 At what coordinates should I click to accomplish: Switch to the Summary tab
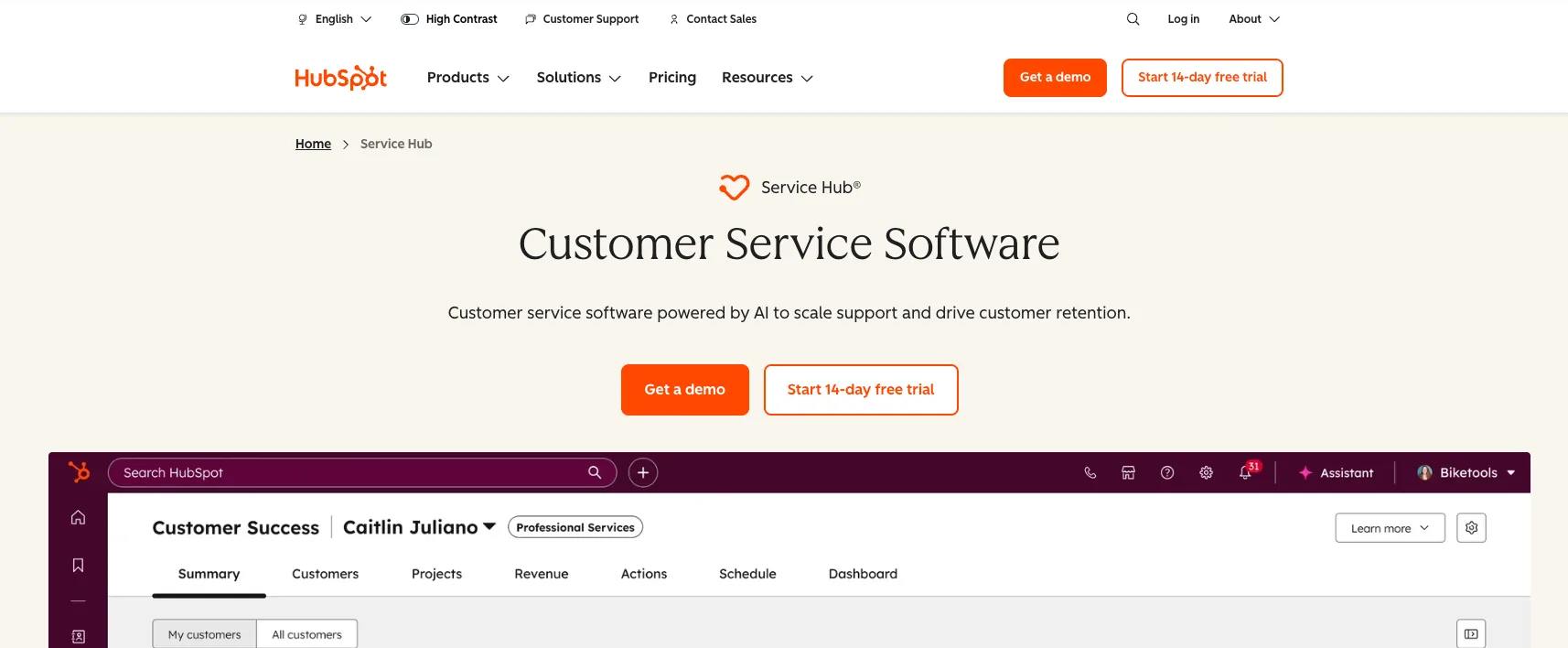tap(209, 574)
